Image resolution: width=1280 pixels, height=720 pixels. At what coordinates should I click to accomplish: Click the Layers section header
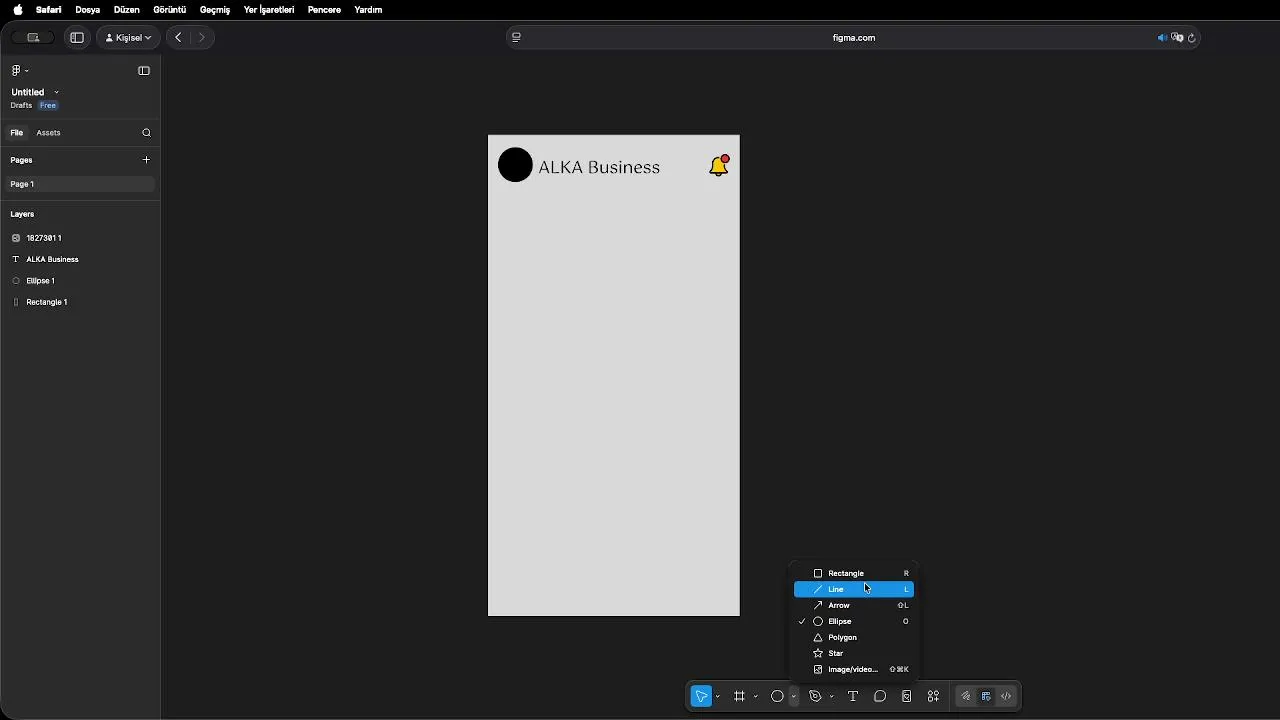tap(22, 214)
